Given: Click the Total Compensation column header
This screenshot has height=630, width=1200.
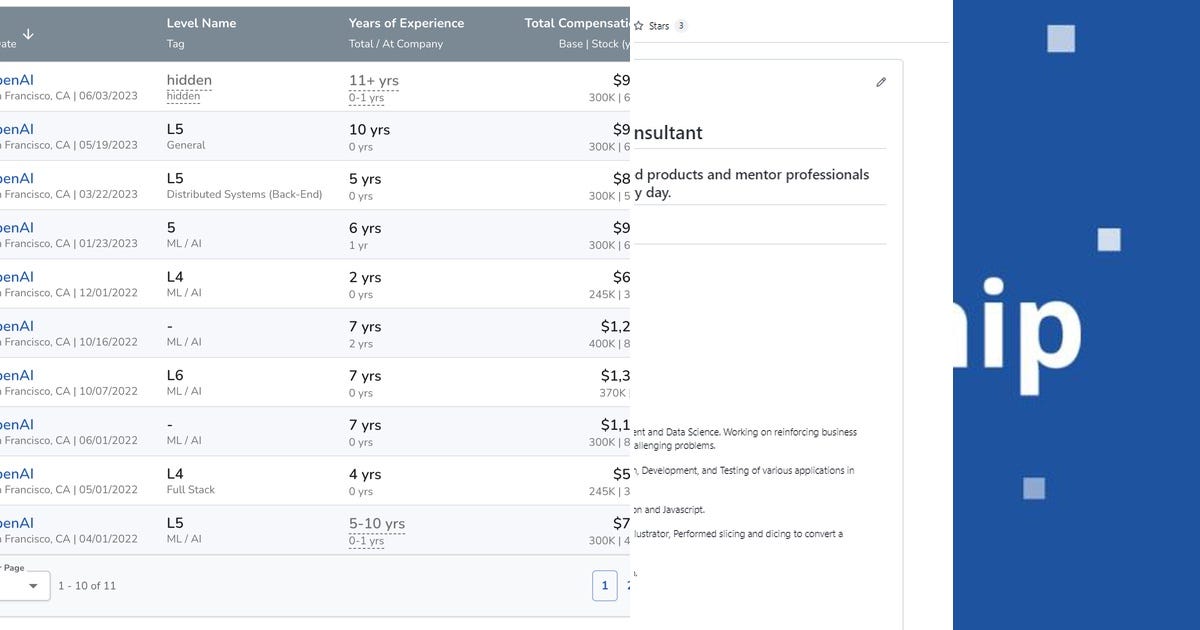Looking at the screenshot, I should click(x=577, y=23).
